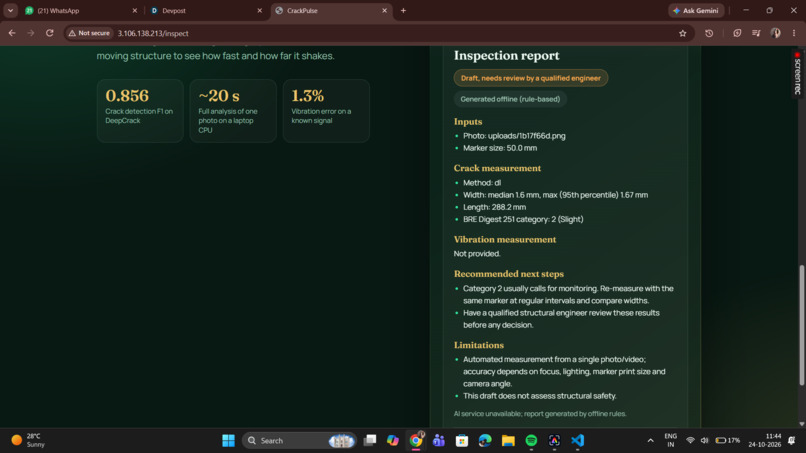Click the Not secure site info badge

[89, 33]
